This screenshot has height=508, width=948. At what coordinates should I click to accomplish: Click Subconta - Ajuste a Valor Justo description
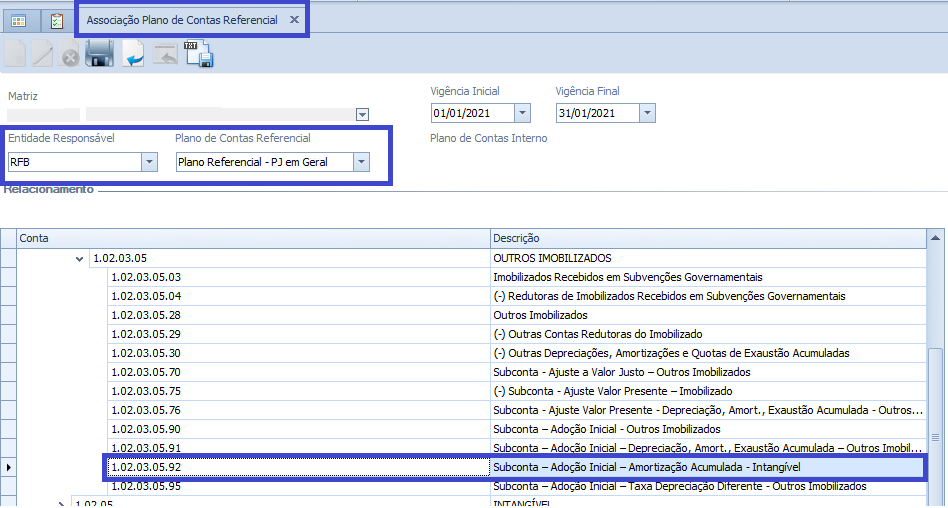[622, 372]
